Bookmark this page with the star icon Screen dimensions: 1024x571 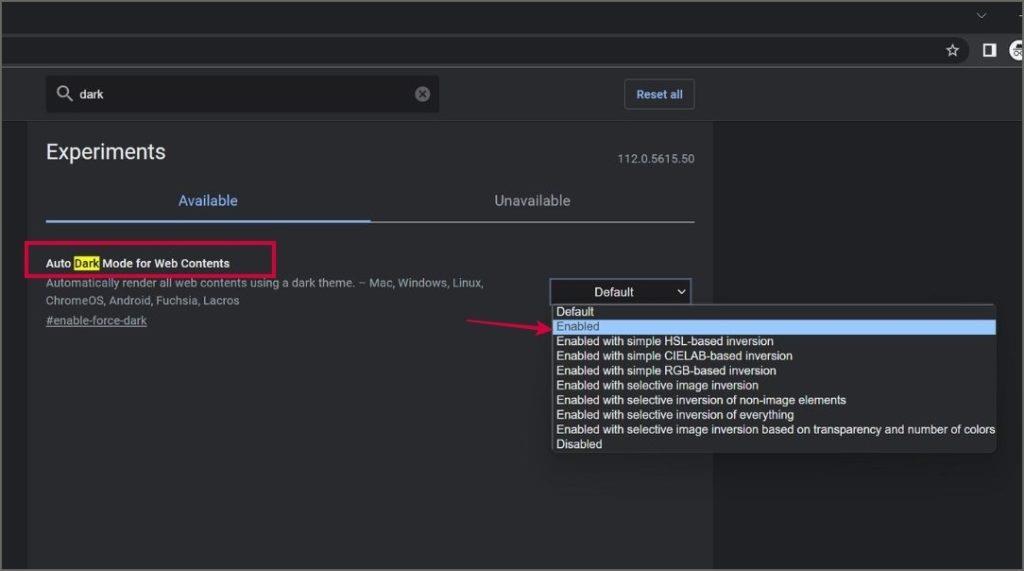(952, 50)
